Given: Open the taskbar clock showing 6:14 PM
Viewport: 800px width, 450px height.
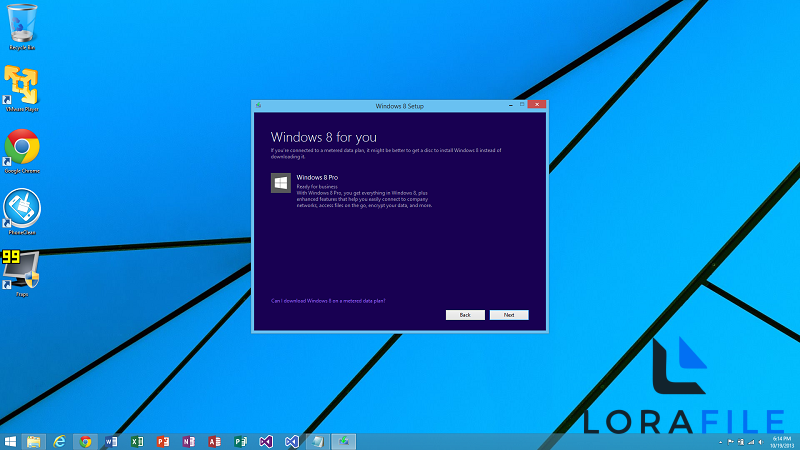Looking at the screenshot, I should [x=782, y=442].
